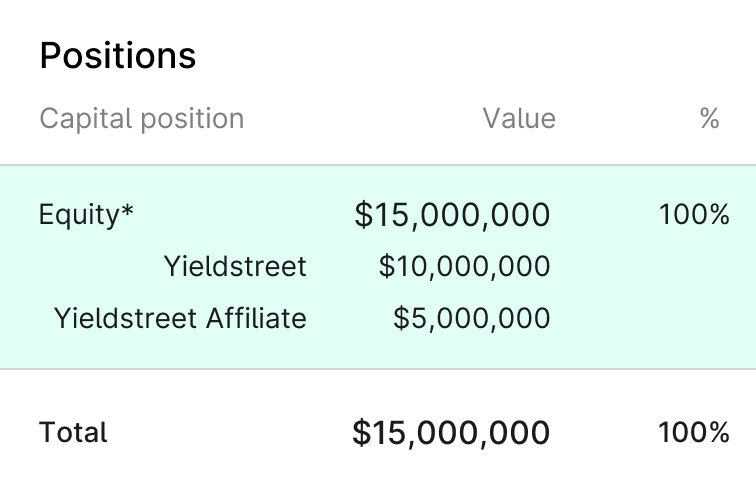Click the word Affiliate in the sub-row

pos(256,318)
